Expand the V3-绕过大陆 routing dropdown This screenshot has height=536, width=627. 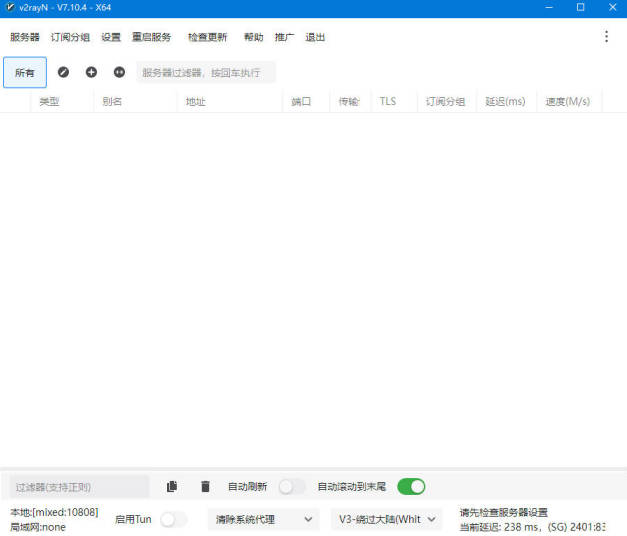tap(386, 519)
